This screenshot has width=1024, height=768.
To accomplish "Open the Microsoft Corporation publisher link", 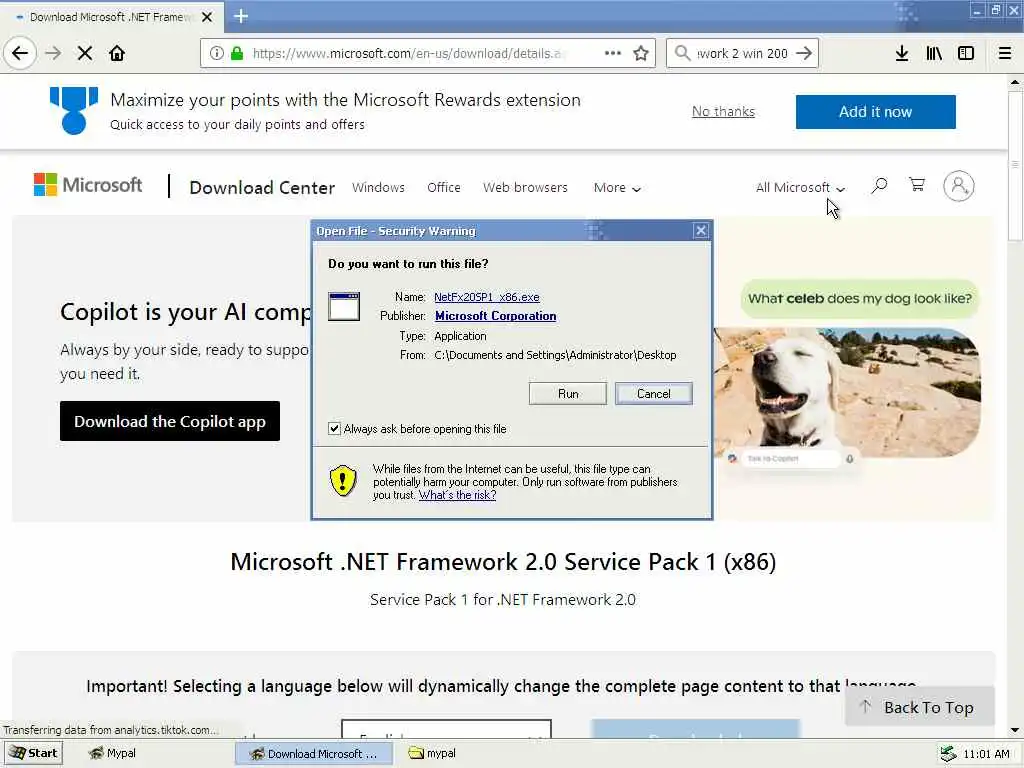I will [496, 316].
